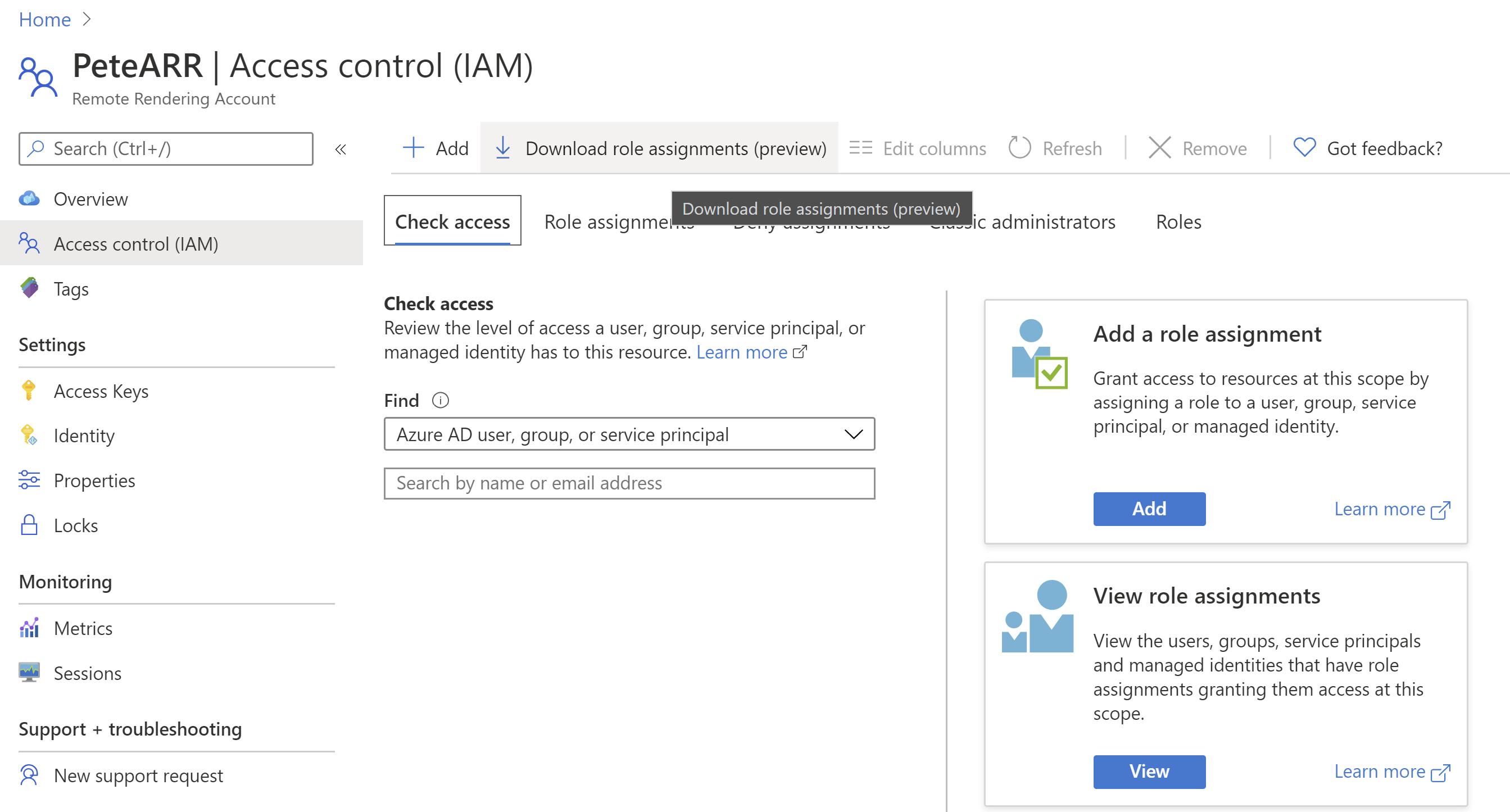Click the Add plus icon in toolbar
The width and height of the screenshot is (1510, 812).
click(x=413, y=148)
